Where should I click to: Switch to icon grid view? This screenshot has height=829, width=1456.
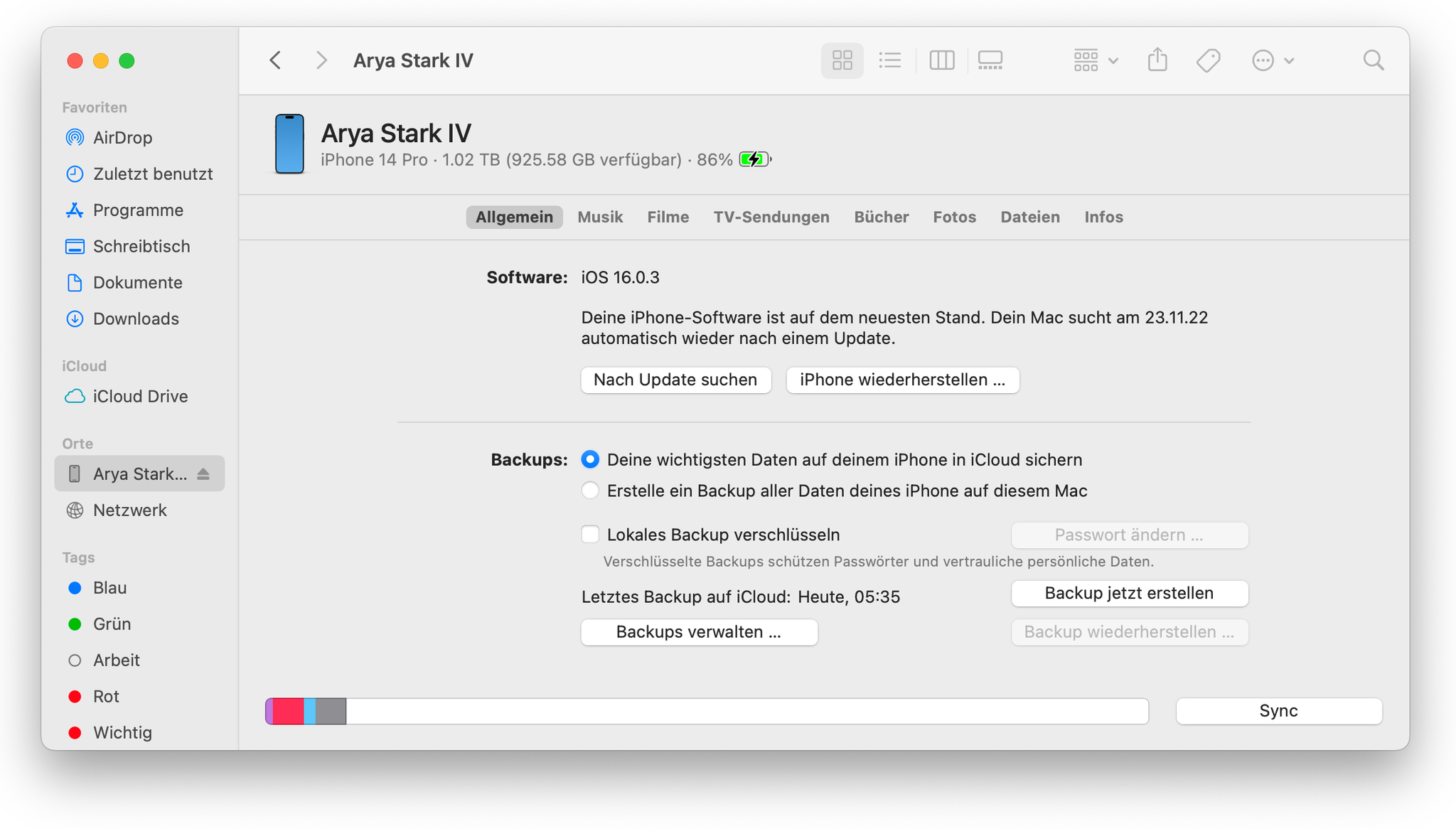click(x=842, y=60)
